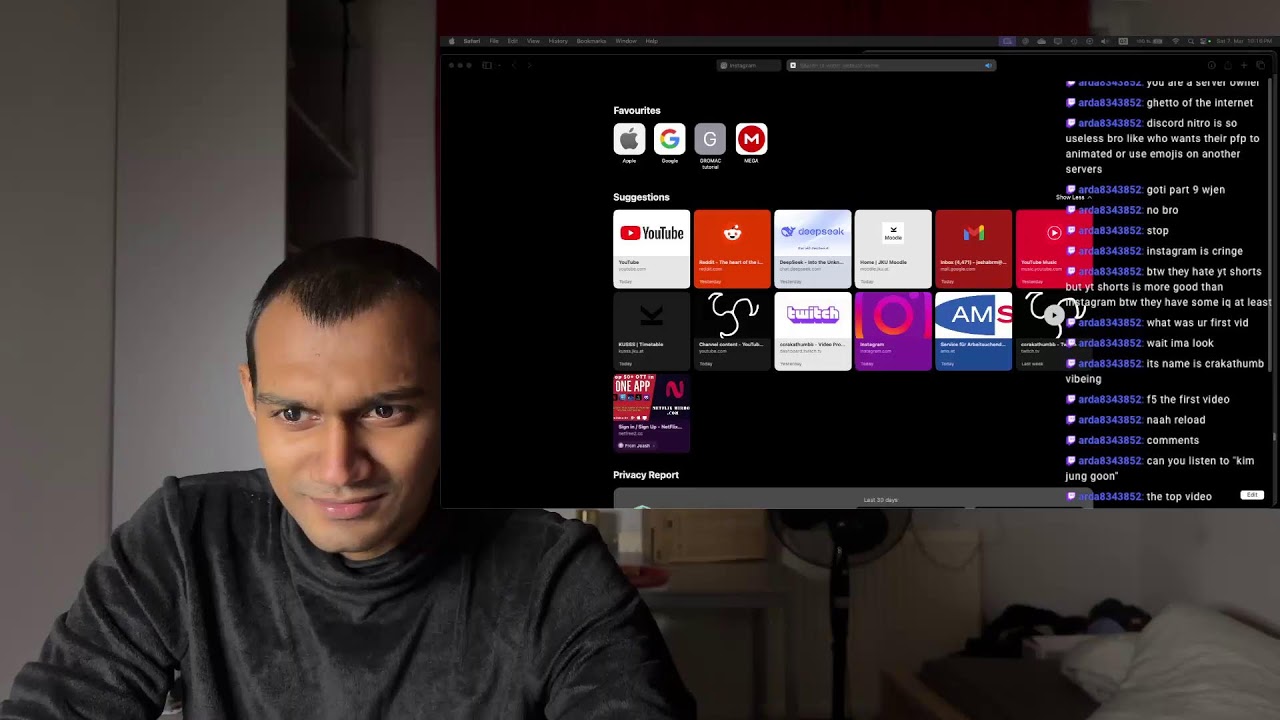Click the Show Less toggle for Suggestions

(1074, 198)
